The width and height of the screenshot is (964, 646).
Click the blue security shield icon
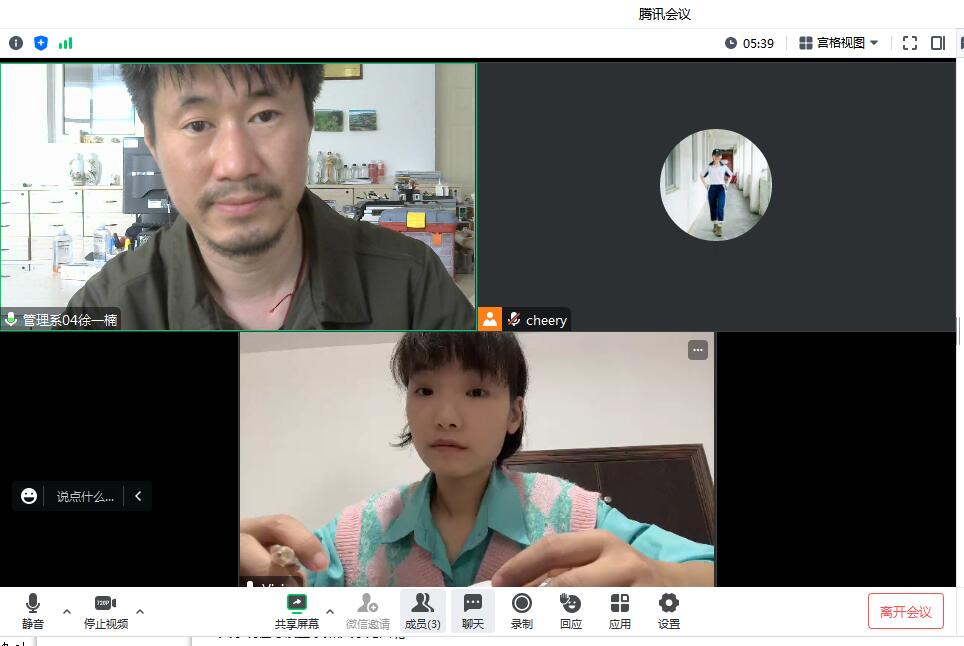[x=41, y=43]
